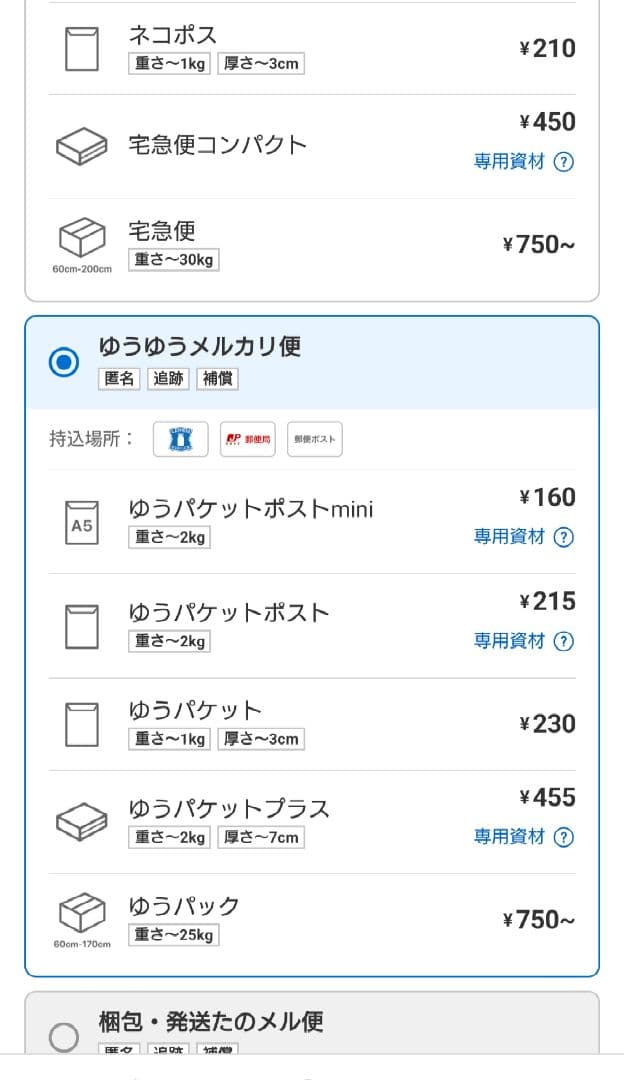The height and width of the screenshot is (1080, 624).
Task: Choose the ゆうパック ¥750~ shipping option
Action: point(312,920)
